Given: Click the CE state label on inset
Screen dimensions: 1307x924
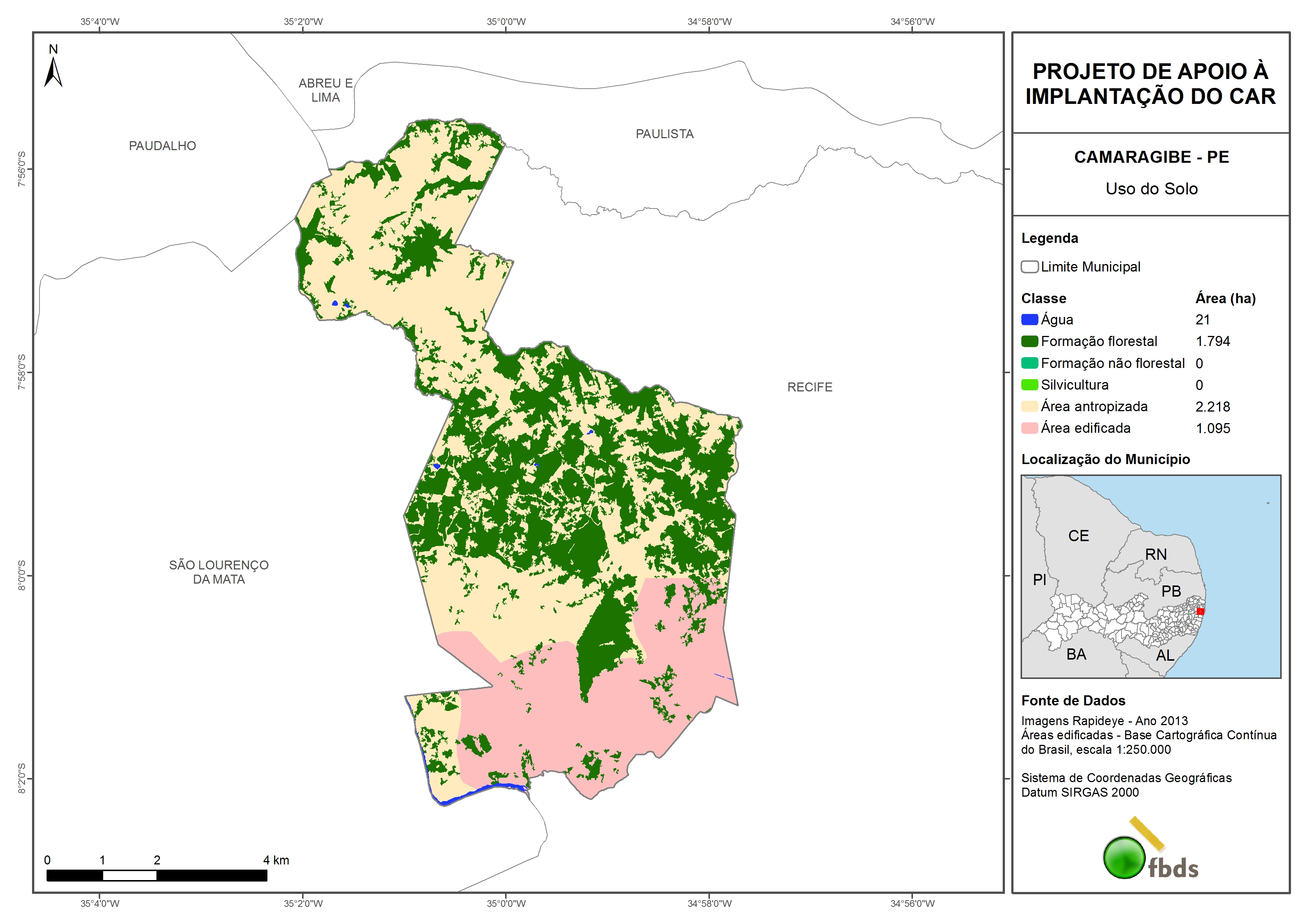Looking at the screenshot, I should [x=1078, y=536].
